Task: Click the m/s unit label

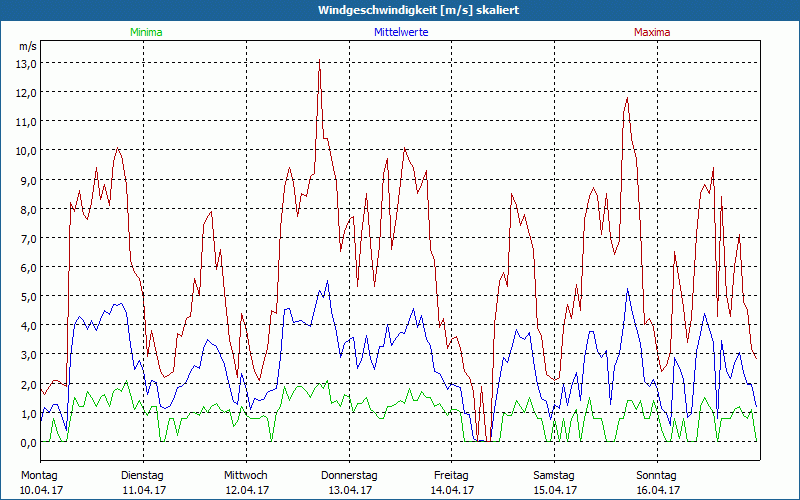Action: point(27,46)
